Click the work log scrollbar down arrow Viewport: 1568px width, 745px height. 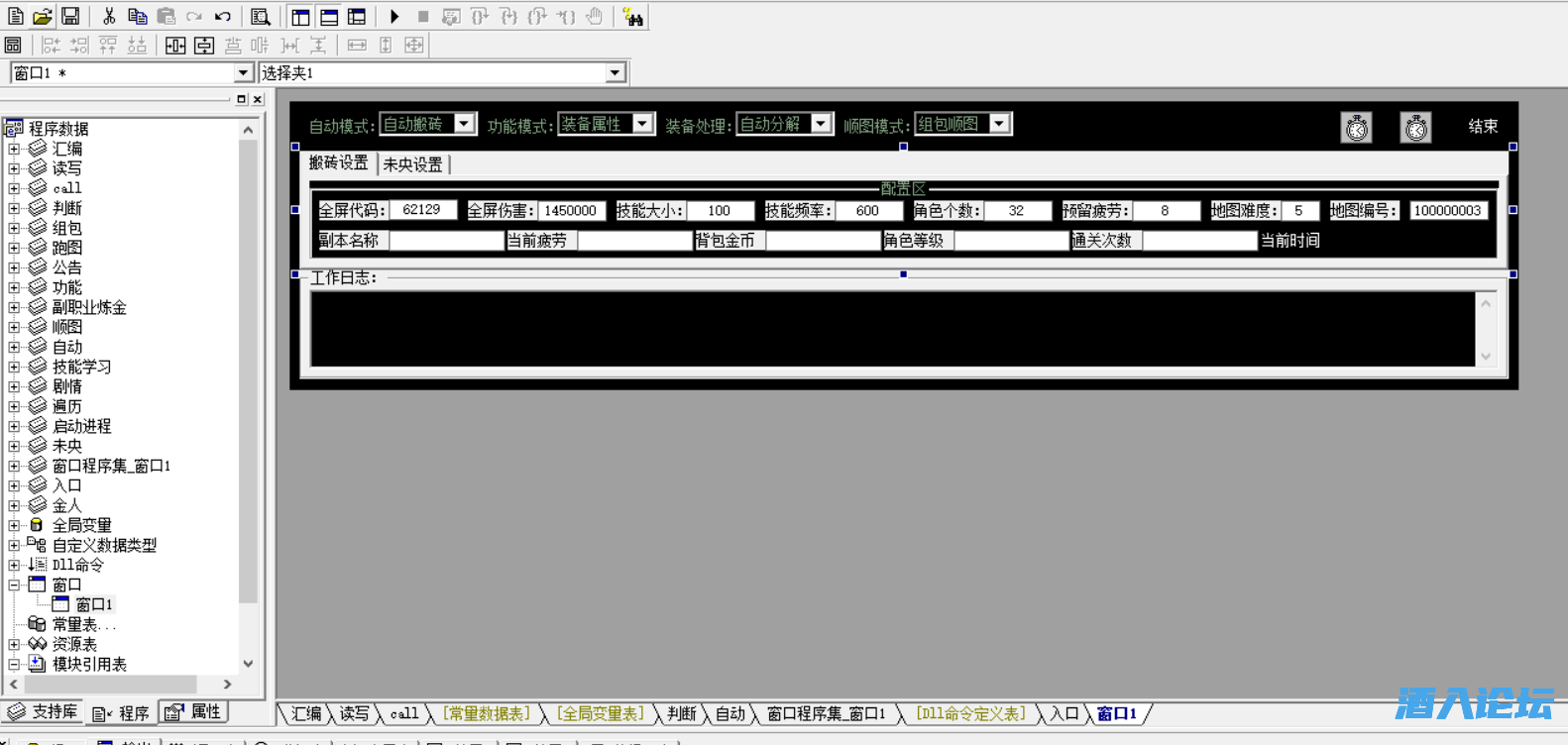click(1485, 357)
